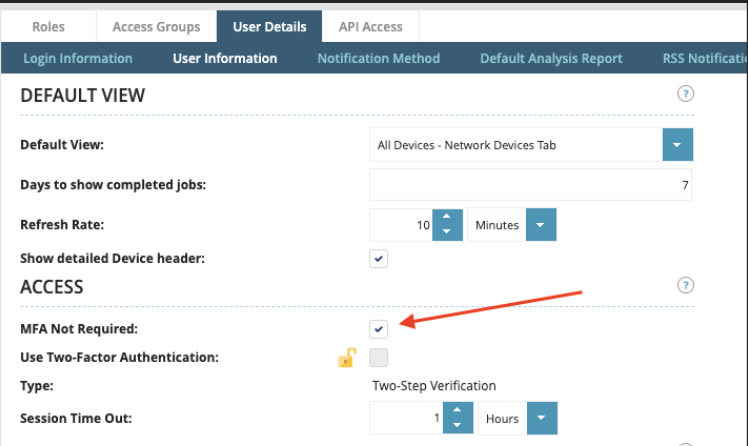Click the Days to show completed jobs field
The width and height of the screenshot is (748, 446).
pyautogui.click(x=530, y=185)
